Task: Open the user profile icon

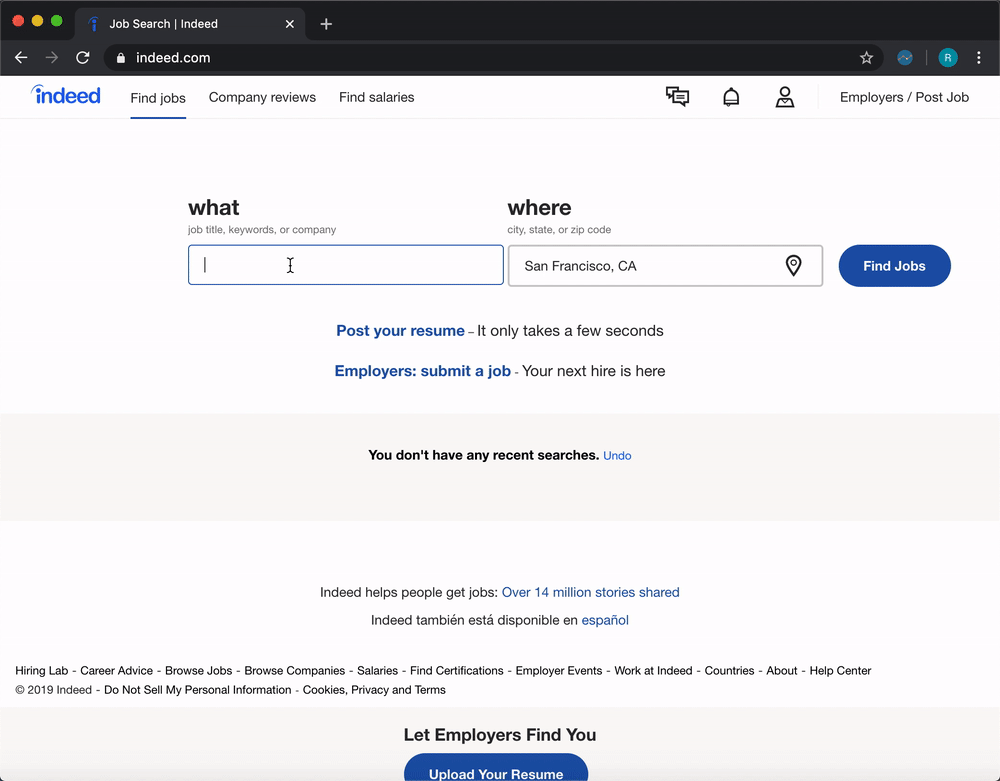Action: [x=784, y=97]
